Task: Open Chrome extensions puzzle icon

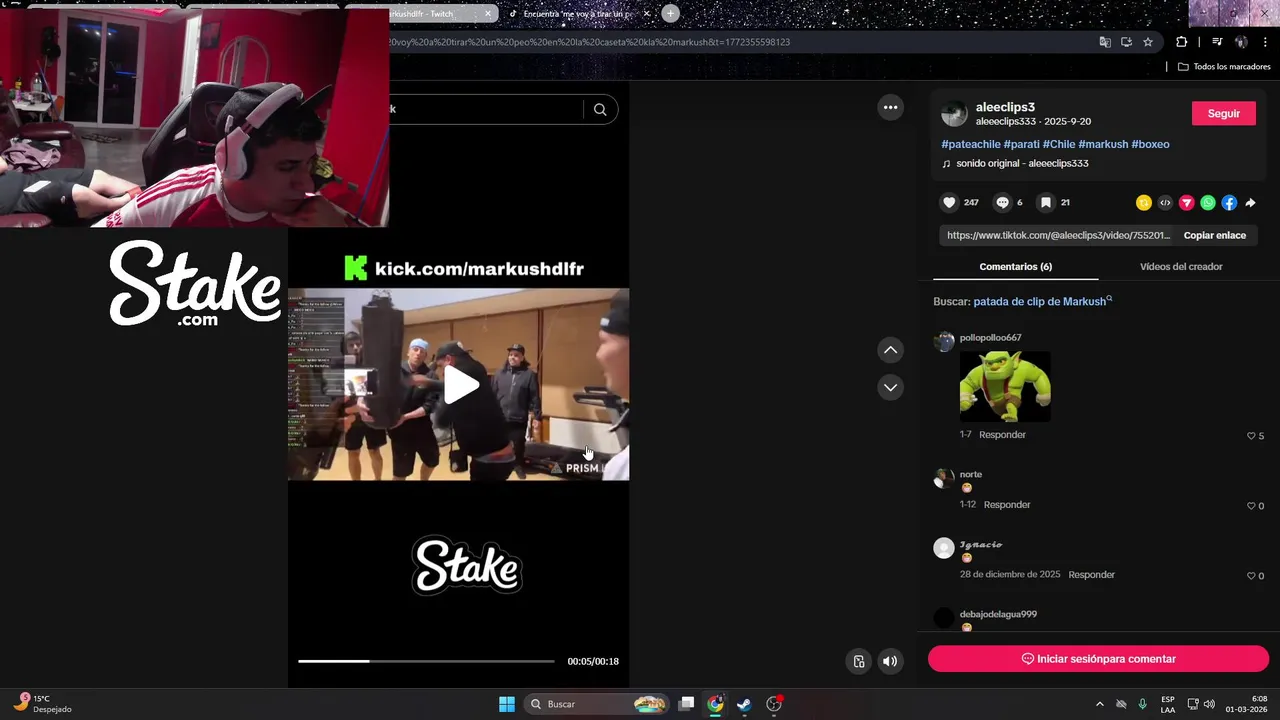Action: coord(1181,42)
